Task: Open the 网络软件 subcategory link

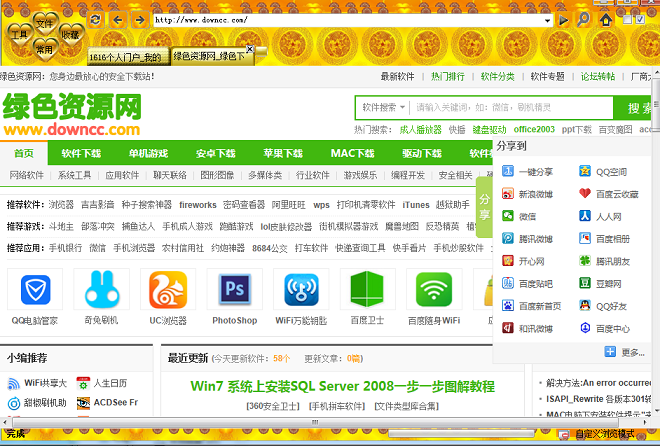Action: (27, 175)
